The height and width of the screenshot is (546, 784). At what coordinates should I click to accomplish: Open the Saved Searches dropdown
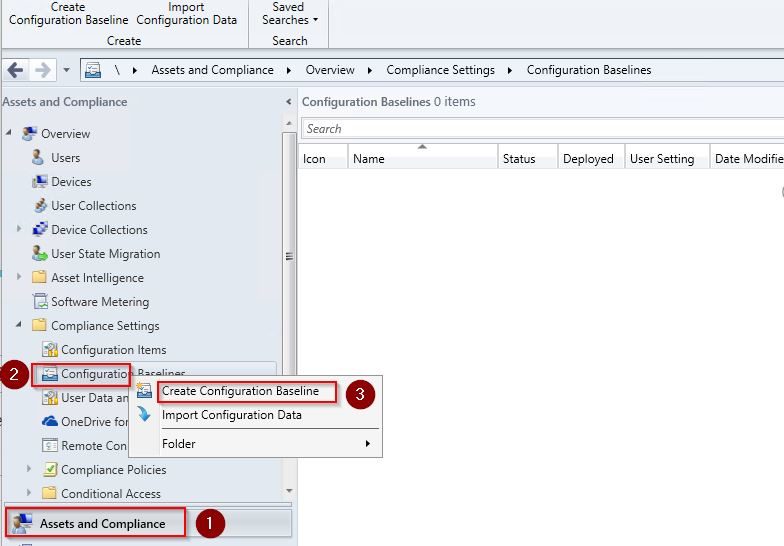[x=289, y=14]
